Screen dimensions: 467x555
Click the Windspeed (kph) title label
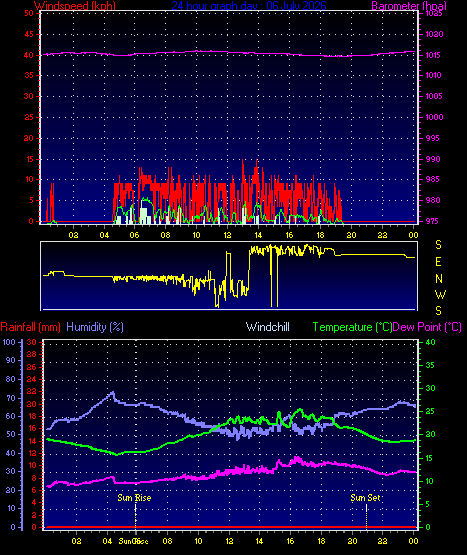tap(75, 5)
